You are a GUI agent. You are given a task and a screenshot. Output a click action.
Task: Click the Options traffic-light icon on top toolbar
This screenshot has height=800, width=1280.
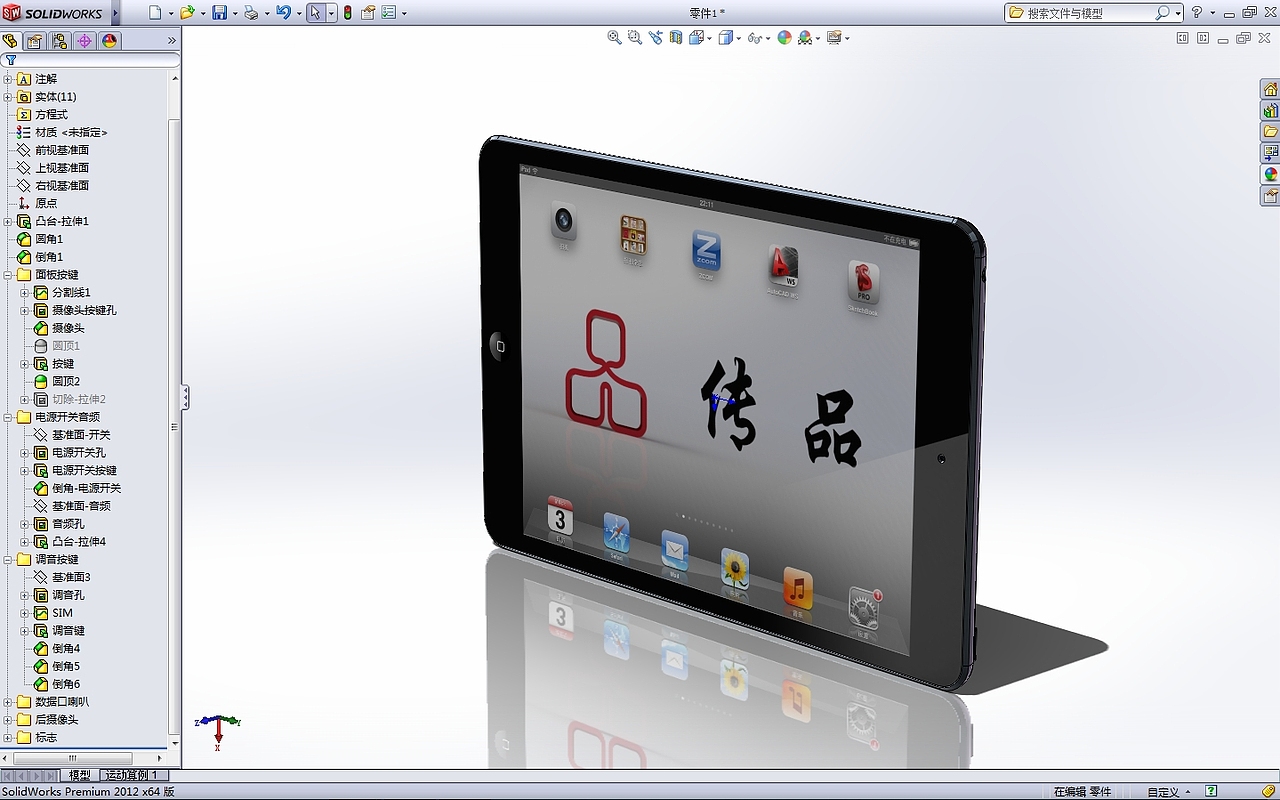pos(347,12)
